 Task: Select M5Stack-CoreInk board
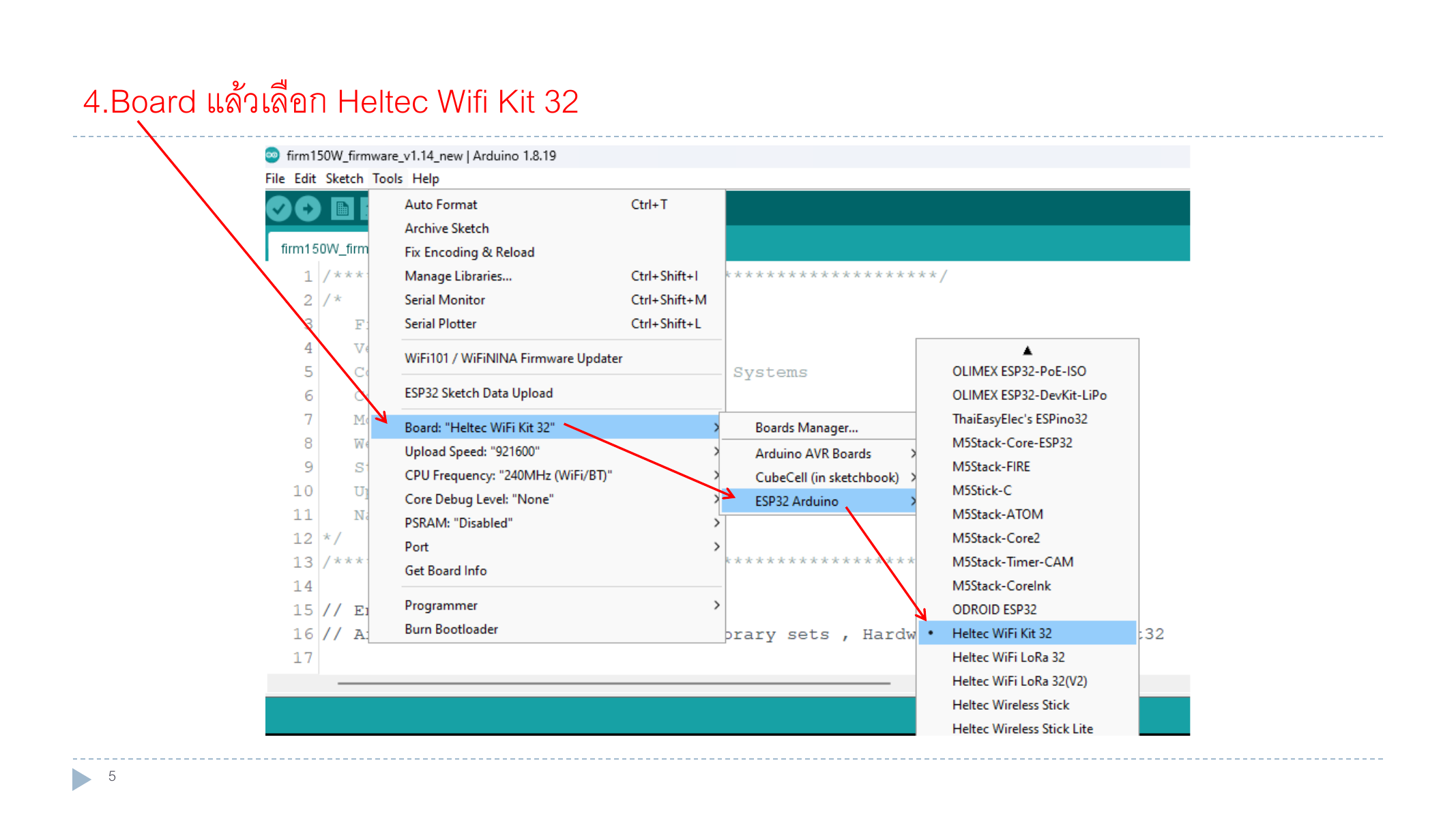click(1028, 586)
